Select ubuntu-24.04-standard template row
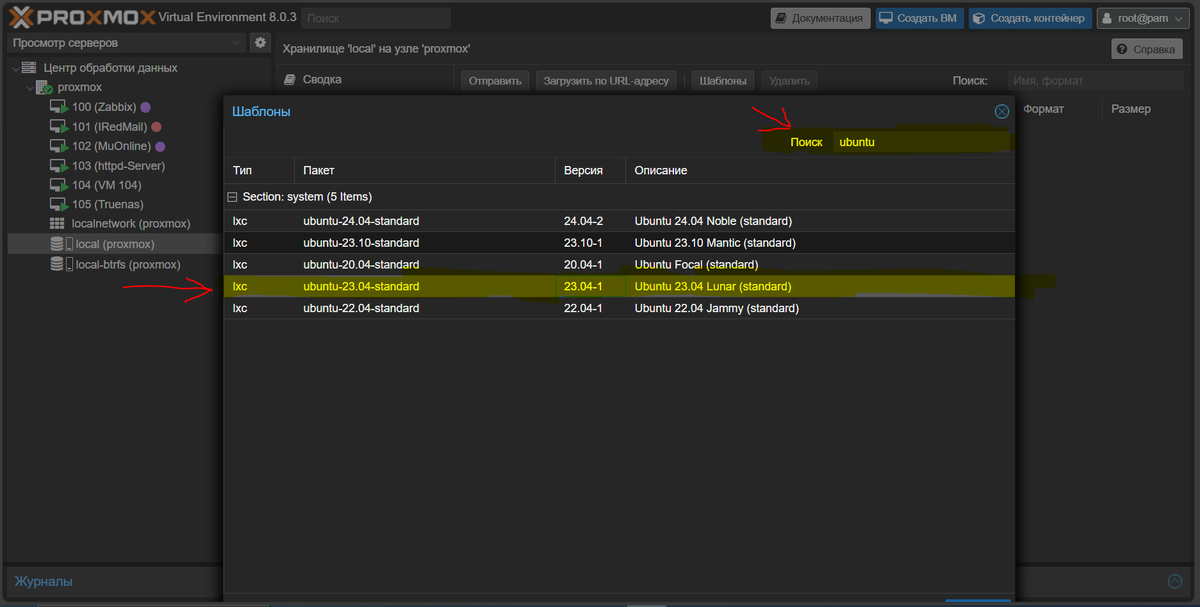This screenshot has height=607, width=1200. tap(619, 221)
